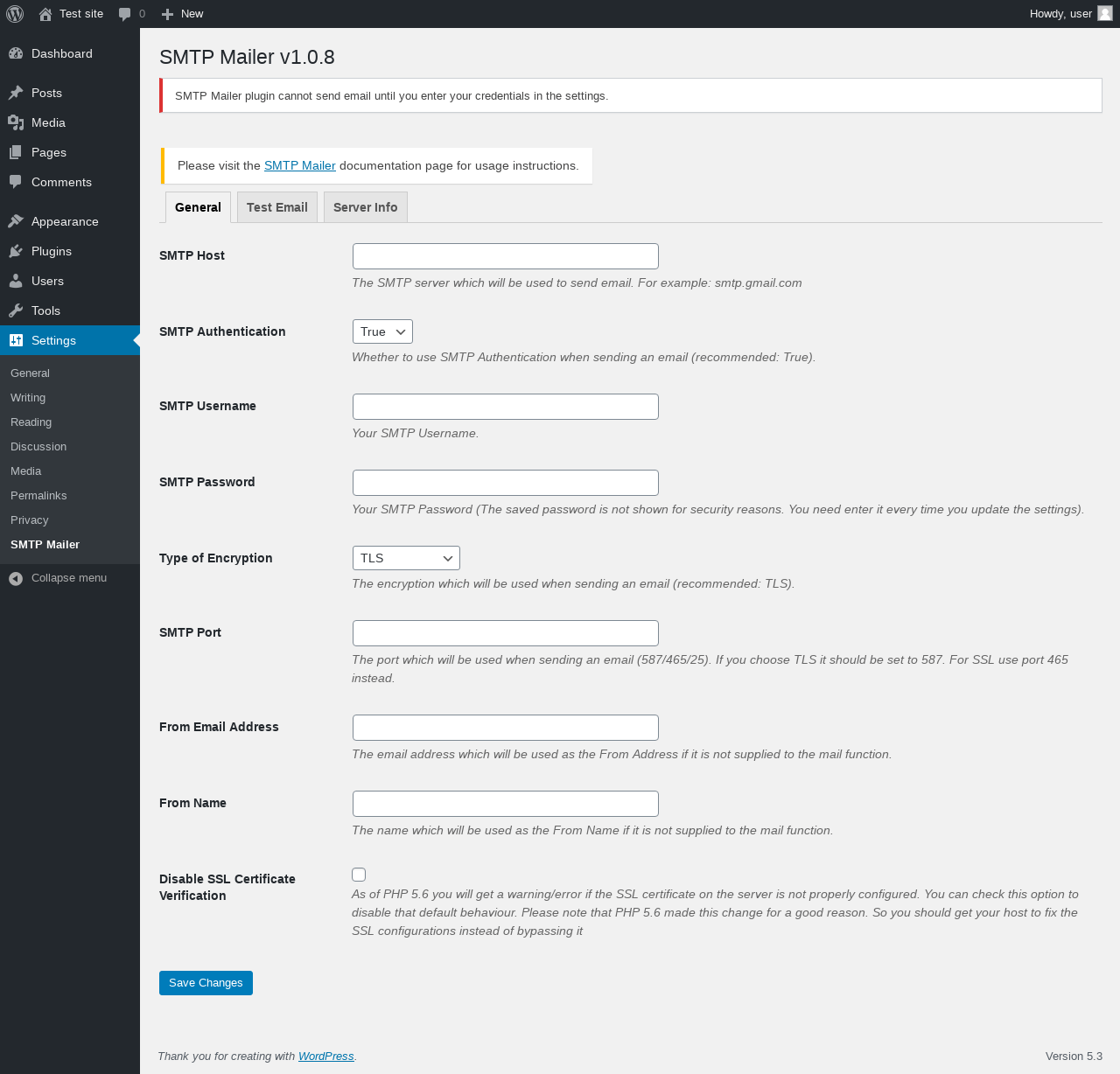Focus the SMTP Username input field
This screenshot has height=1074, width=1120.
(x=506, y=407)
